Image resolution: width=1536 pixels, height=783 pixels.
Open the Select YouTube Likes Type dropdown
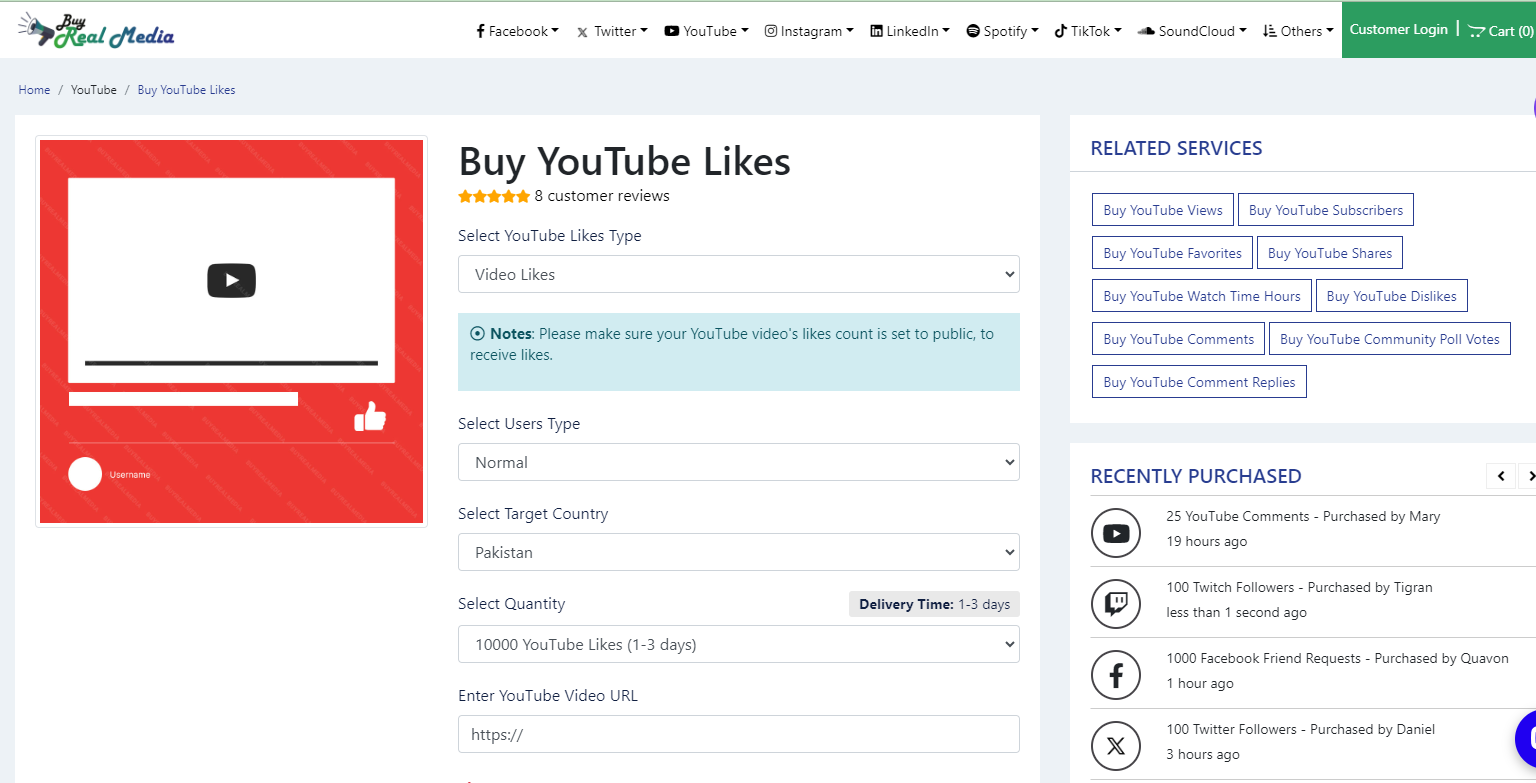tap(738, 274)
